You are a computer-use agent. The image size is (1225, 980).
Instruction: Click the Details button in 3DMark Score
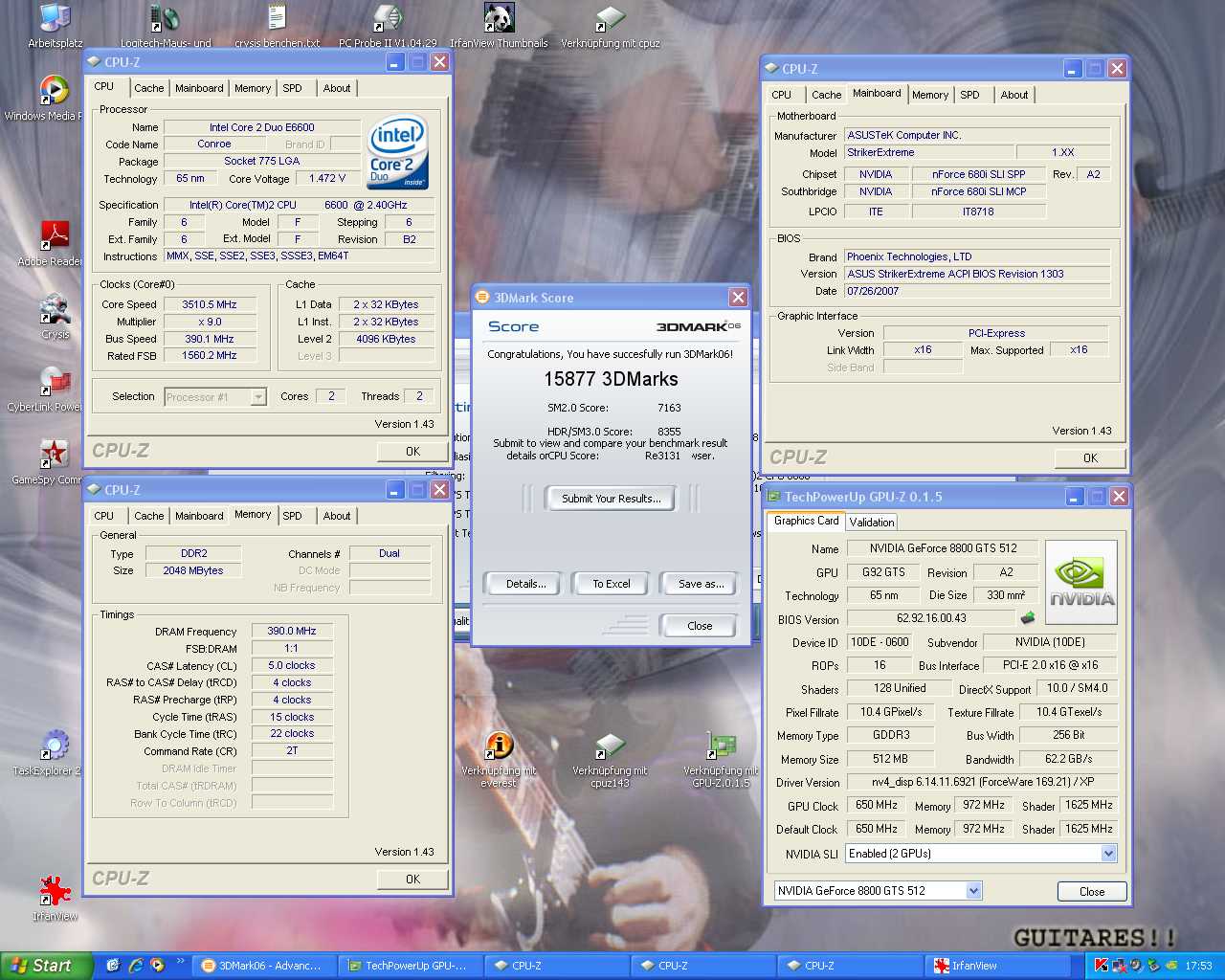pyautogui.click(x=525, y=584)
